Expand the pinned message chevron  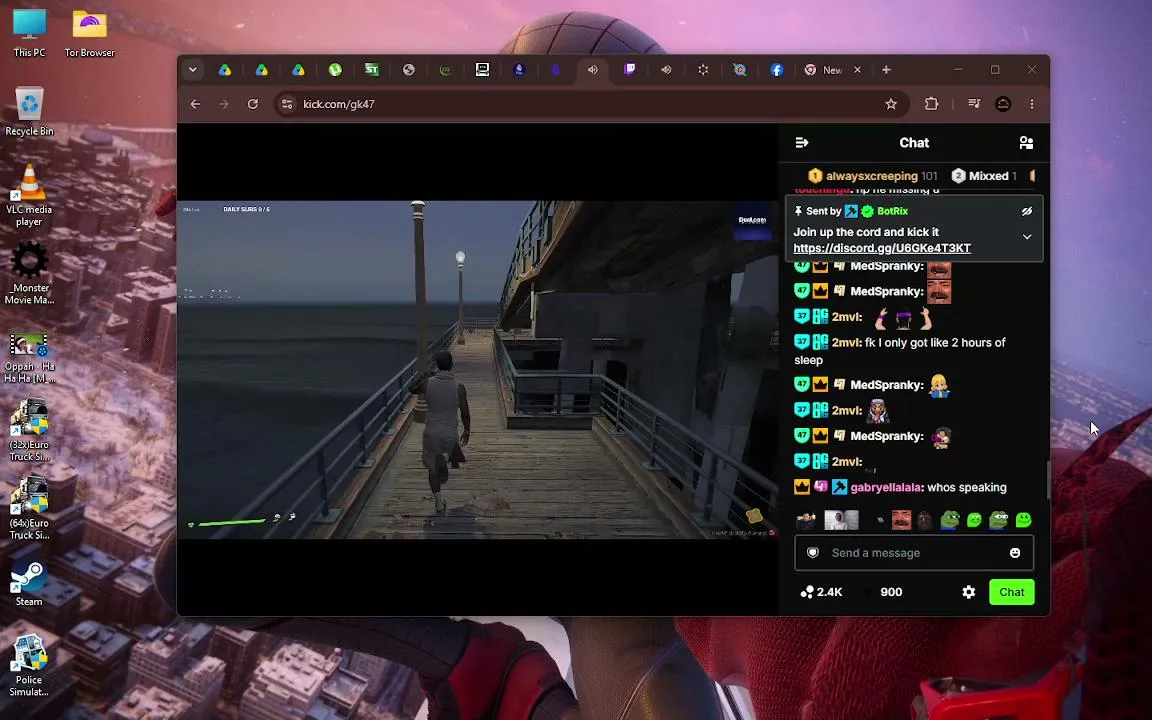pyautogui.click(x=1026, y=237)
